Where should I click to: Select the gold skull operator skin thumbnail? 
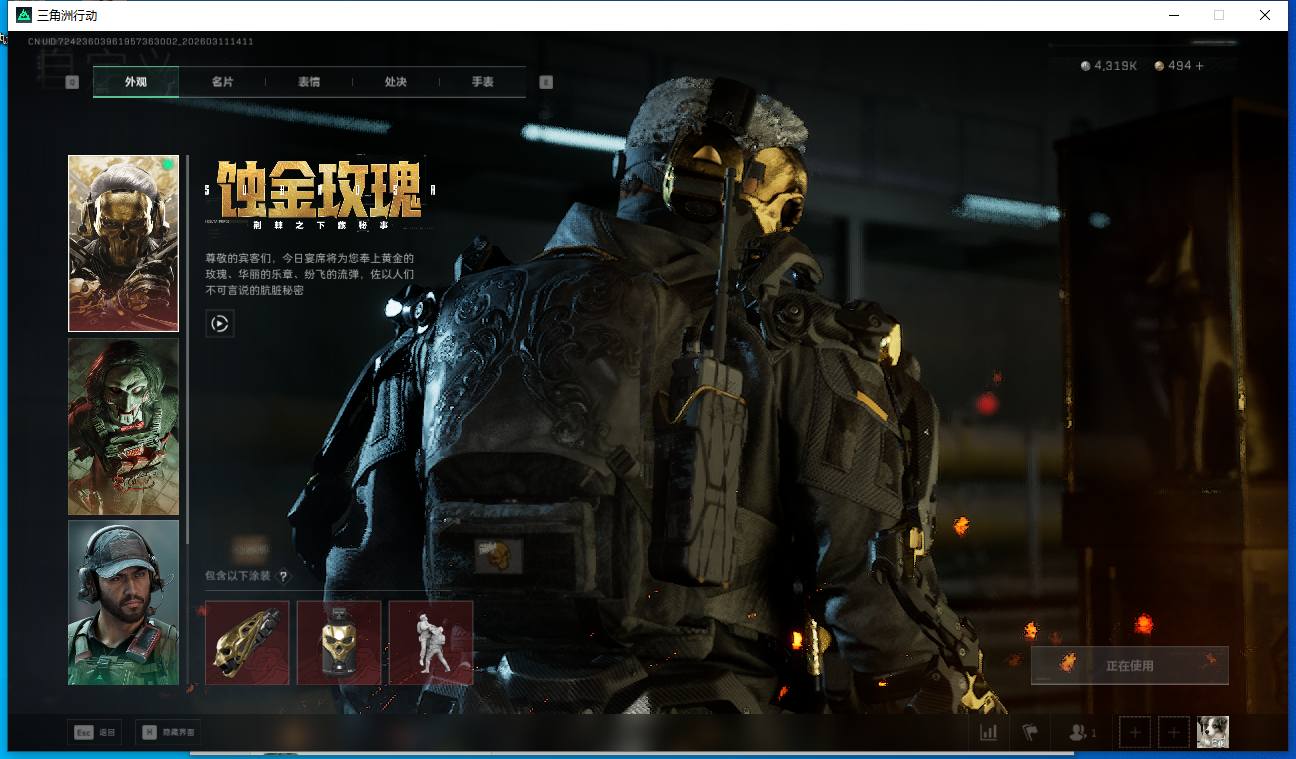coord(123,243)
